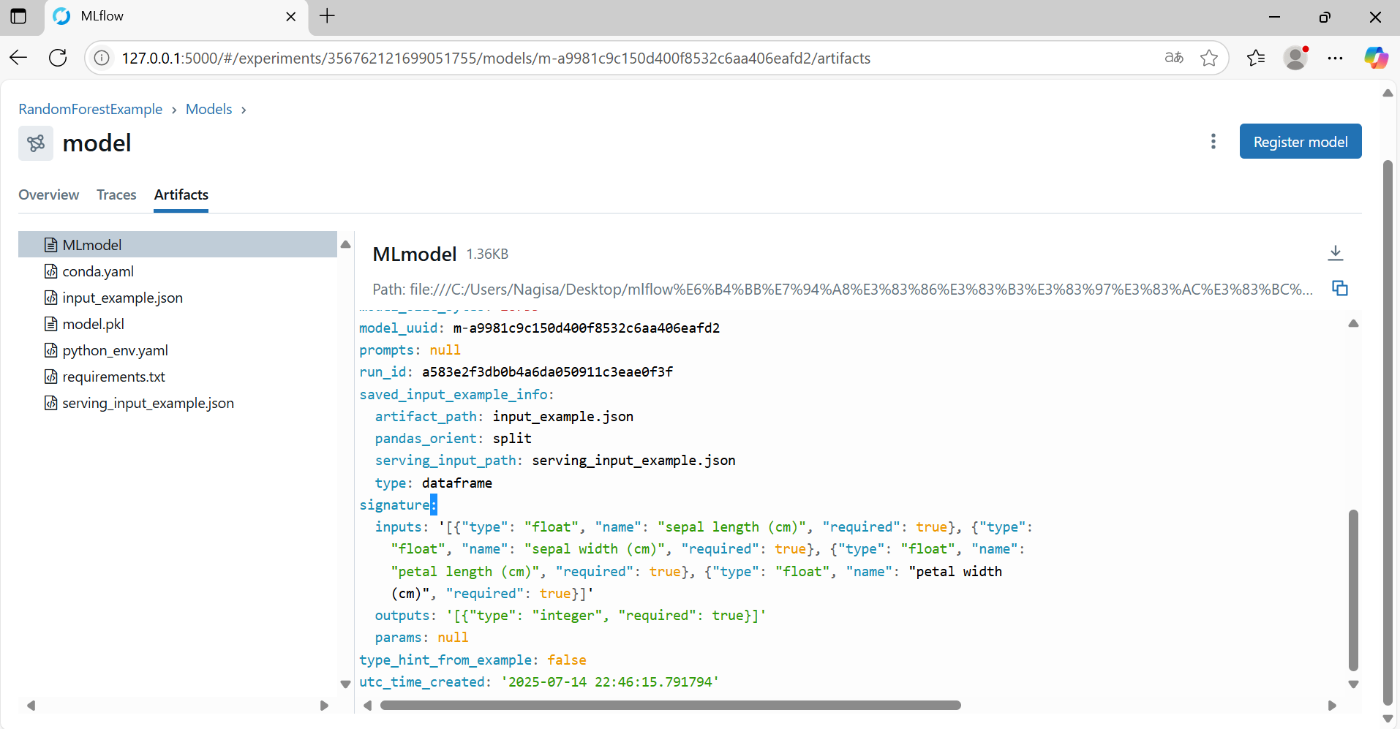Viewport: 1400px width, 729px height.
Task: Click the model logo icon beside title
Action: click(x=36, y=143)
